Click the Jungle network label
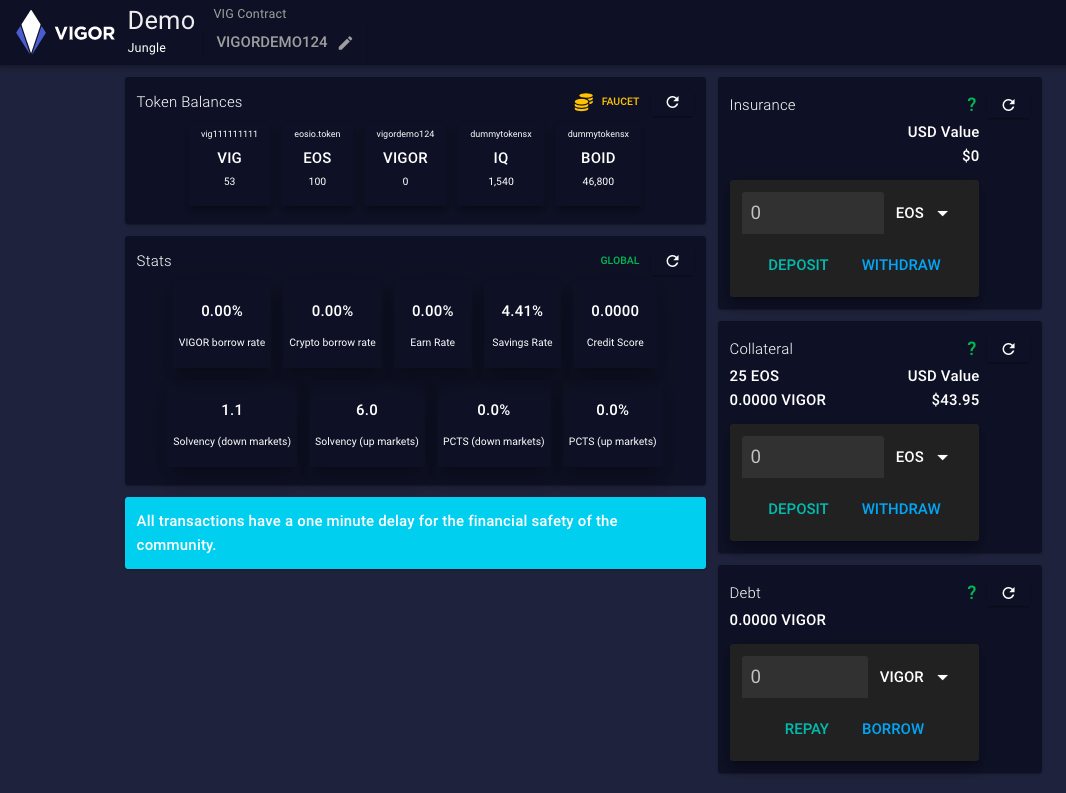The width and height of the screenshot is (1066, 793). click(x=147, y=48)
